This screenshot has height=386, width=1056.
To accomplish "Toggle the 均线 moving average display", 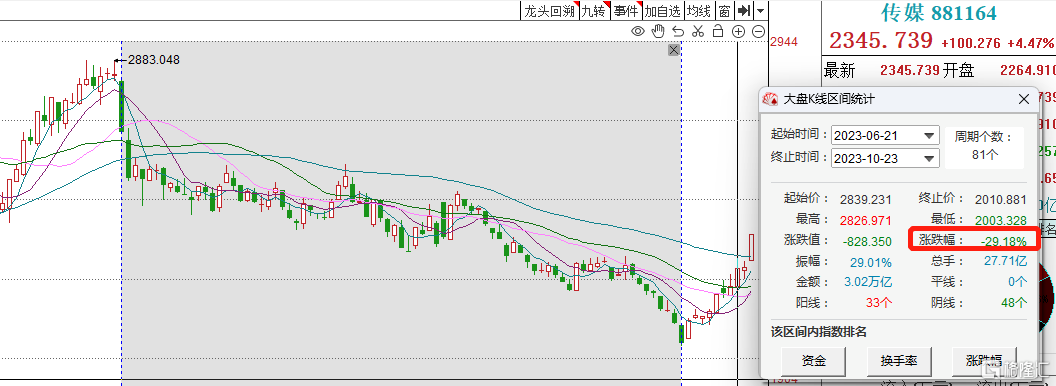I will 699,11.
